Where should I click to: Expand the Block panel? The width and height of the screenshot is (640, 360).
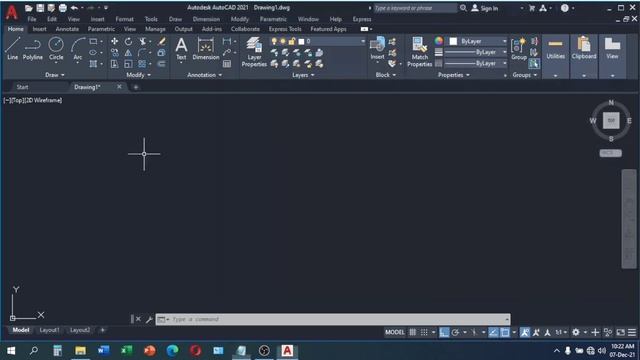coord(386,75)
